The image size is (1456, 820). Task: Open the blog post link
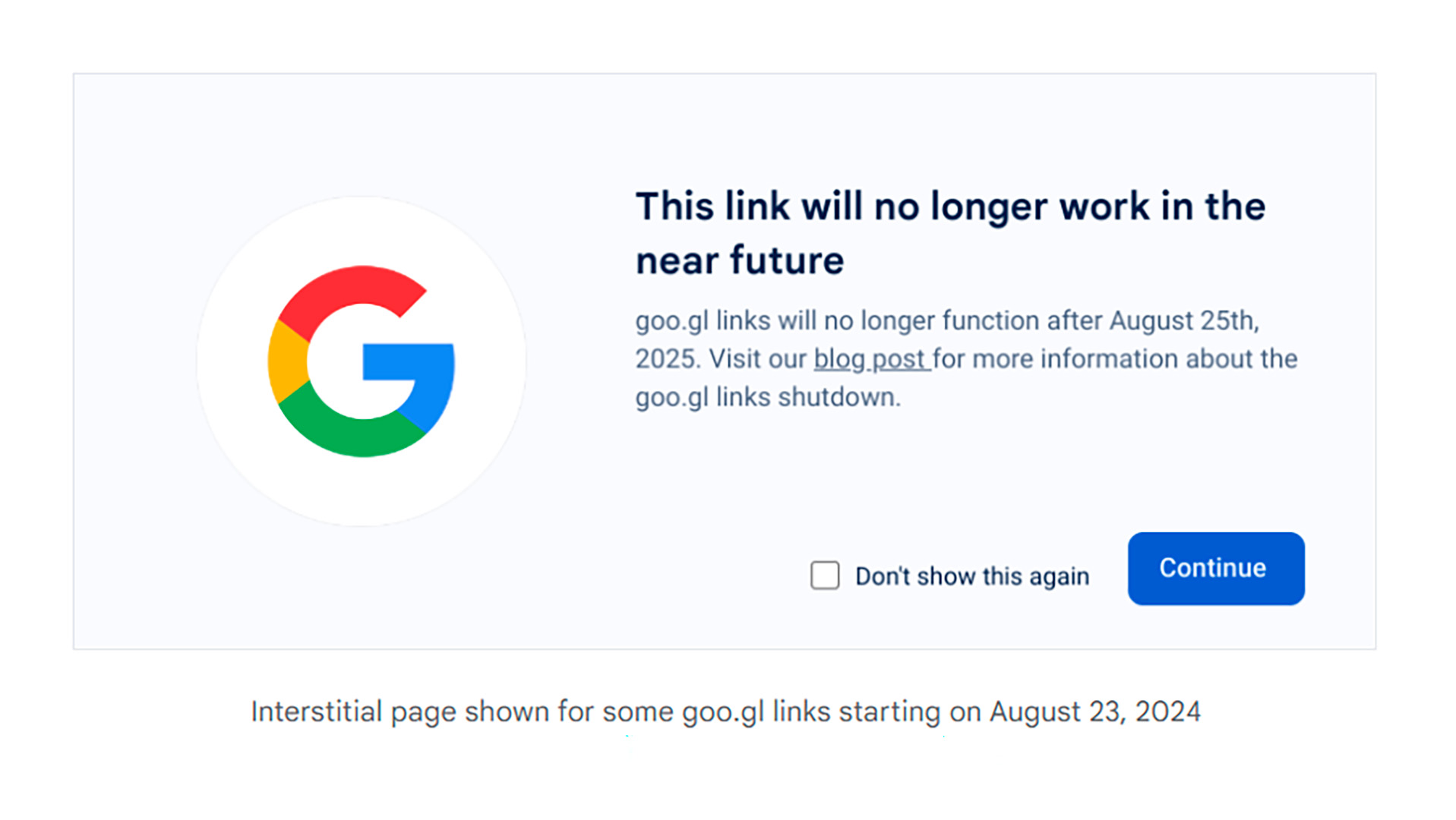click(x=870, y=358)
